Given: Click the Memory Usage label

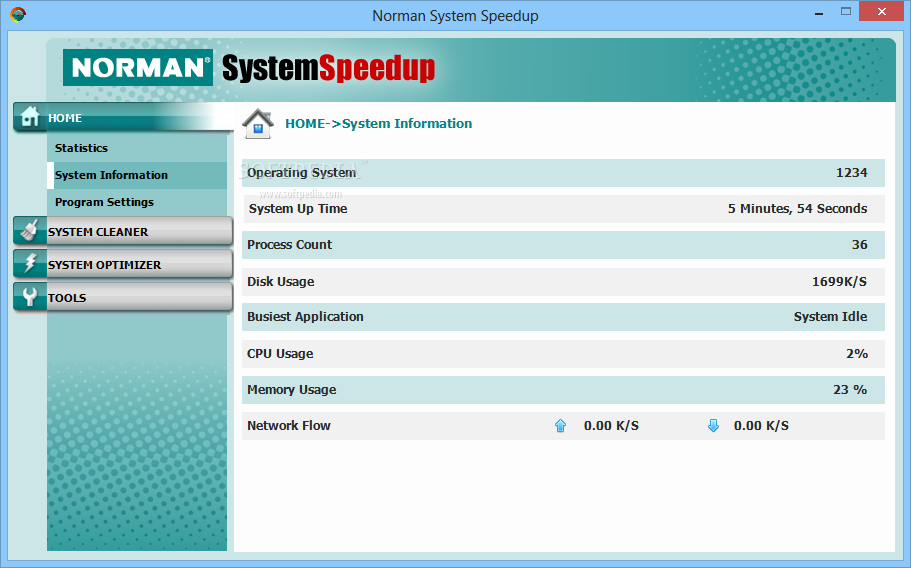Looking at the screenshot, I should pyautogui.click(x=292, y=390).
